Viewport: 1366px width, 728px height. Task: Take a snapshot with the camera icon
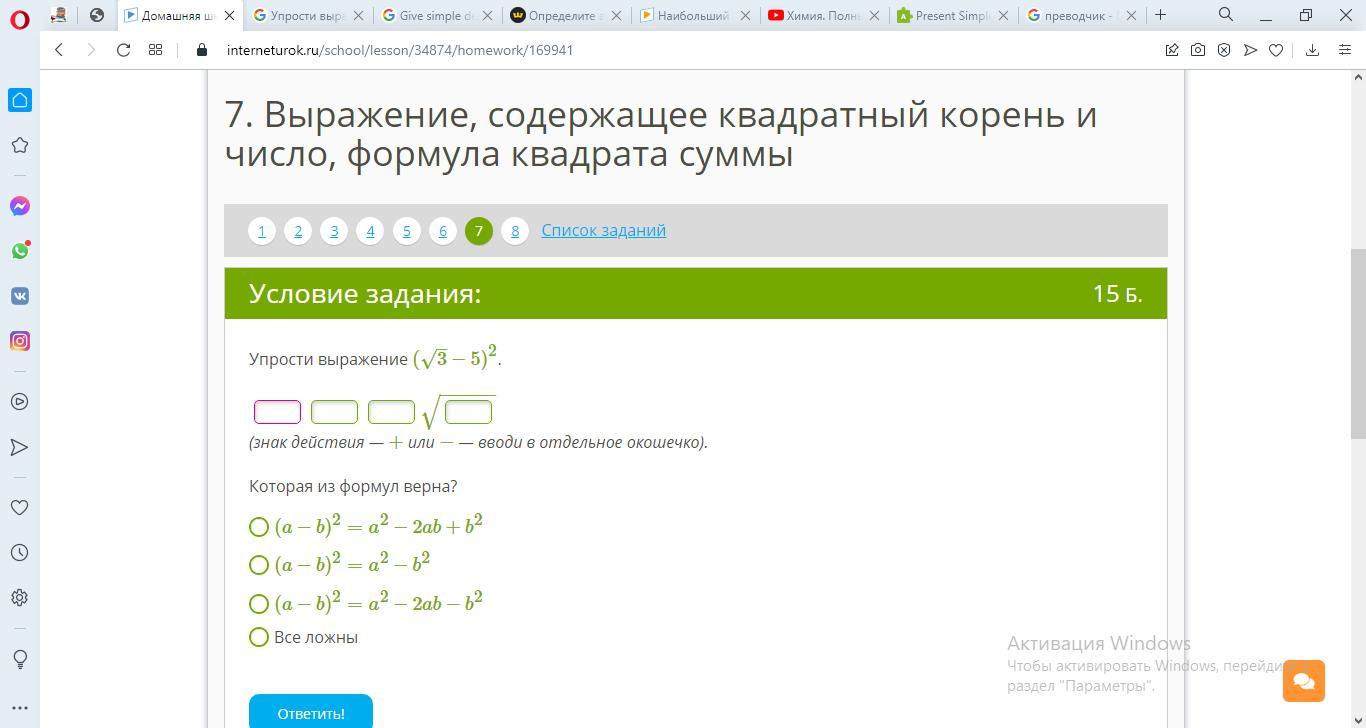click(1198, 50)
